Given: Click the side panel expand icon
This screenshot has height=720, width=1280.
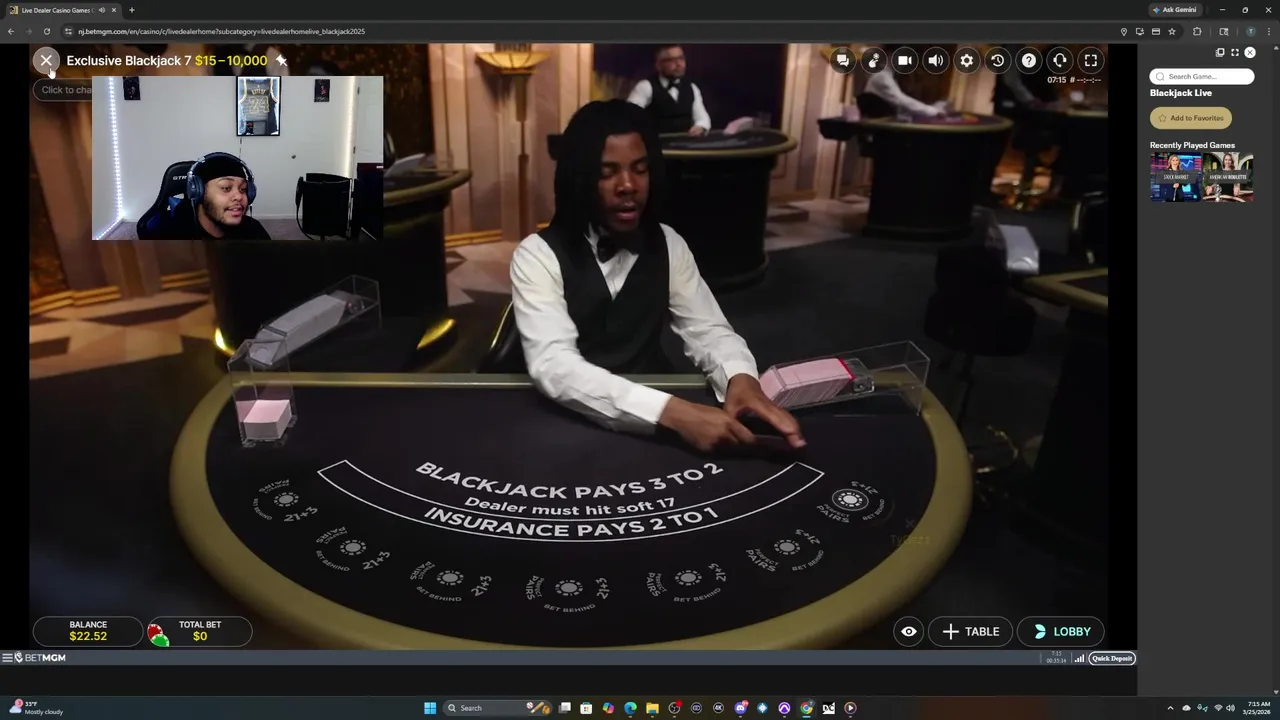Looking at the screenshot, I should point(1235,52).
